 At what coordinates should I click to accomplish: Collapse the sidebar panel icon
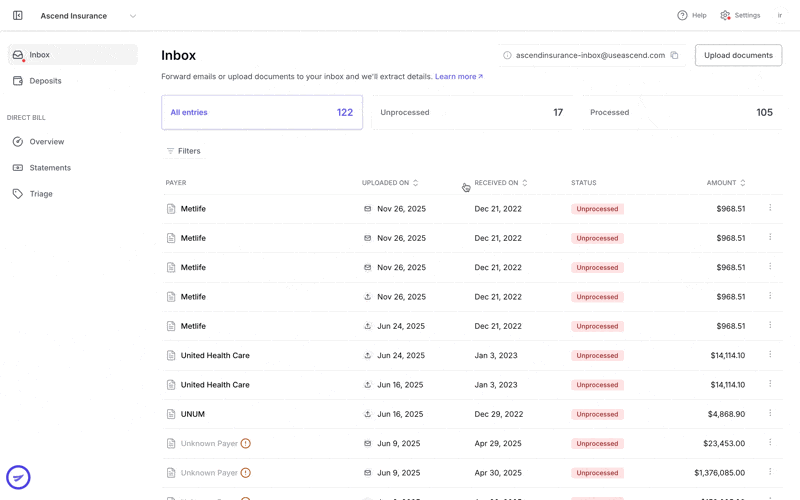[18, 15]
